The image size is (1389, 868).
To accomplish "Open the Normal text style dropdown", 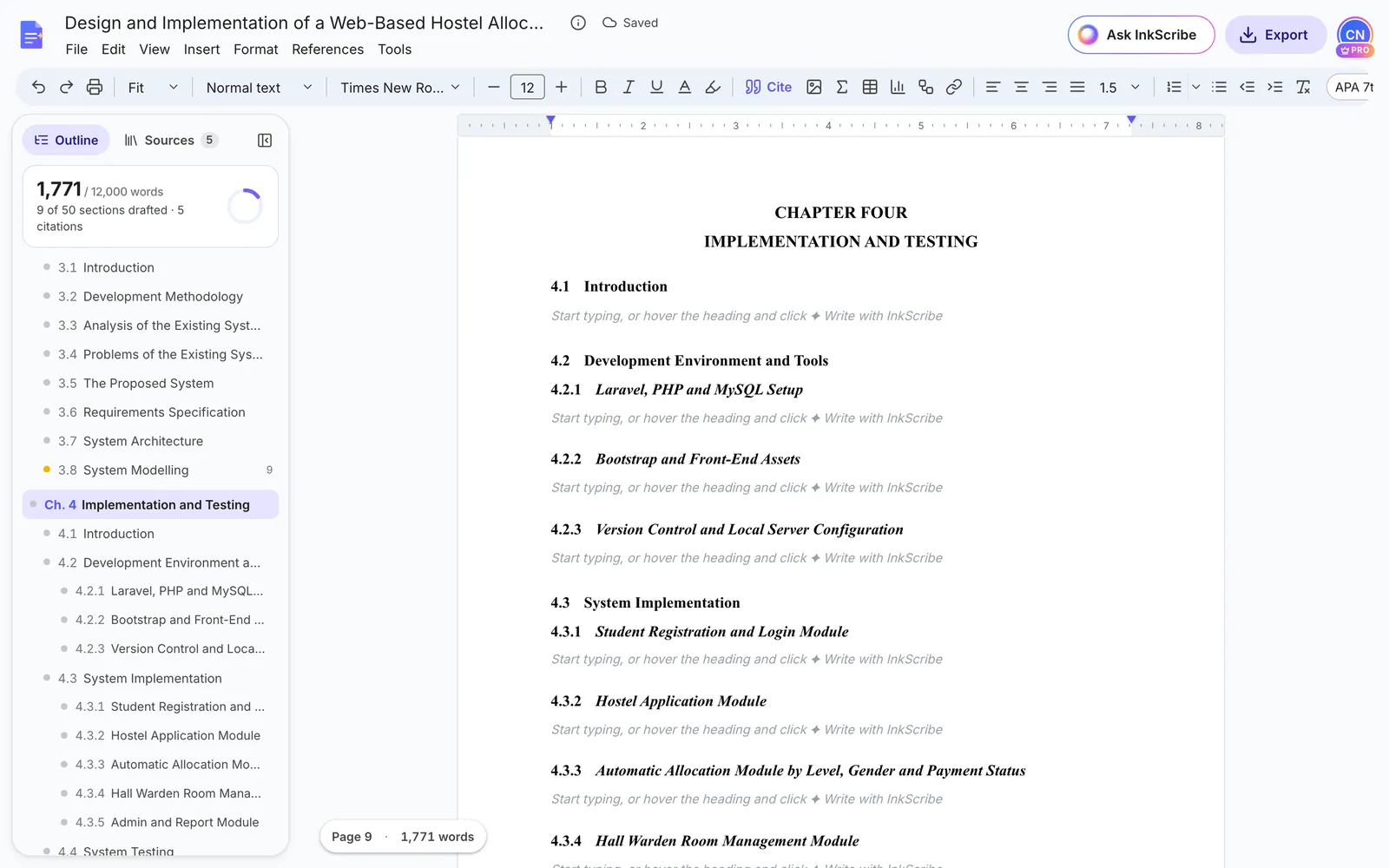I will point(259,87).
